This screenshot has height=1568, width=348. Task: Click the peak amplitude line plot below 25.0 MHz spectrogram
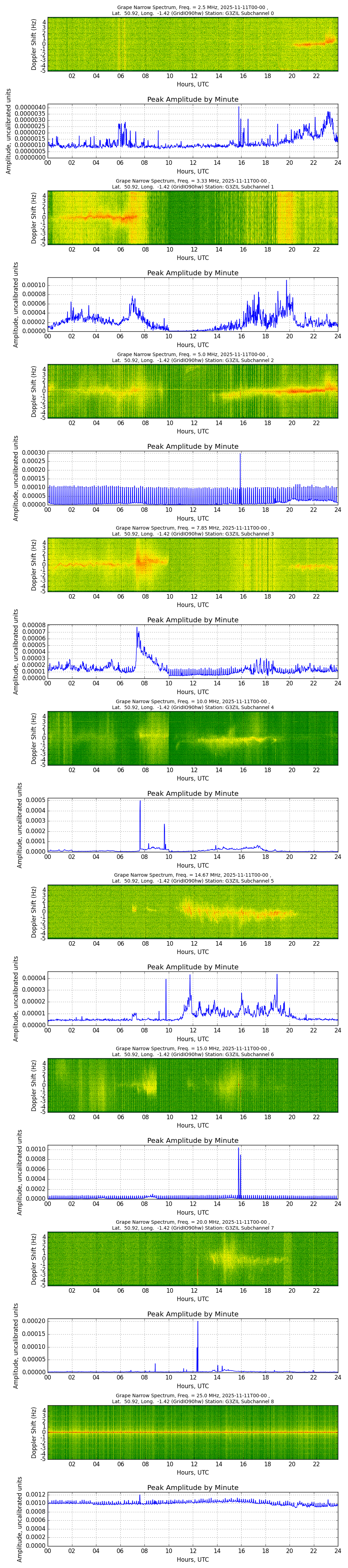coord(193,1519)
